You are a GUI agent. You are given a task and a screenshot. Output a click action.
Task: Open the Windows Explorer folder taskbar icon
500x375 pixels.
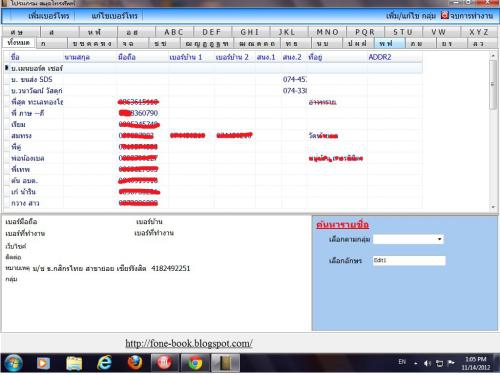point(74,363)
